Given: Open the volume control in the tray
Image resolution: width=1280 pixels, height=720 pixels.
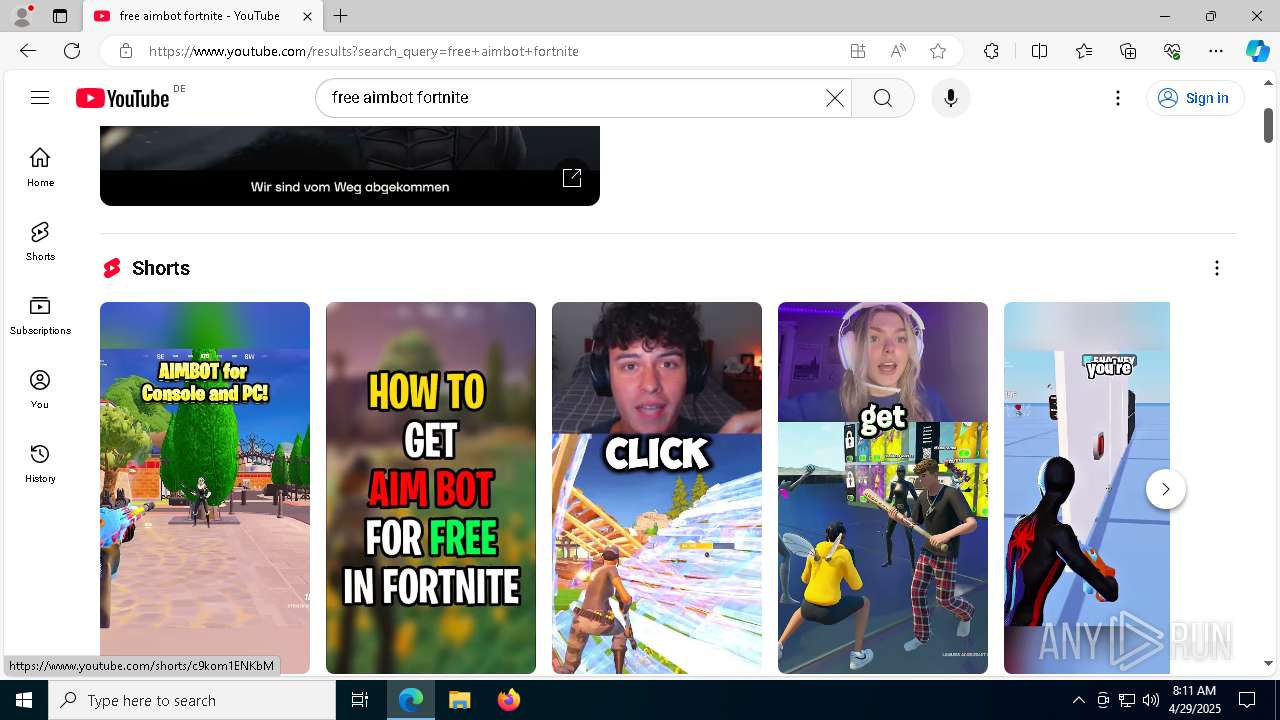Looking at the screenshot, I should [x=1151, y=701].
